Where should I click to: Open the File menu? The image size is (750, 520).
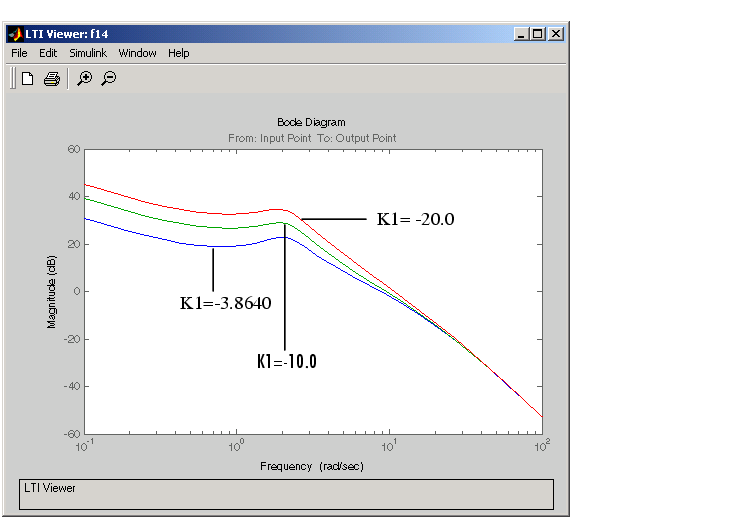coord(19,53)
